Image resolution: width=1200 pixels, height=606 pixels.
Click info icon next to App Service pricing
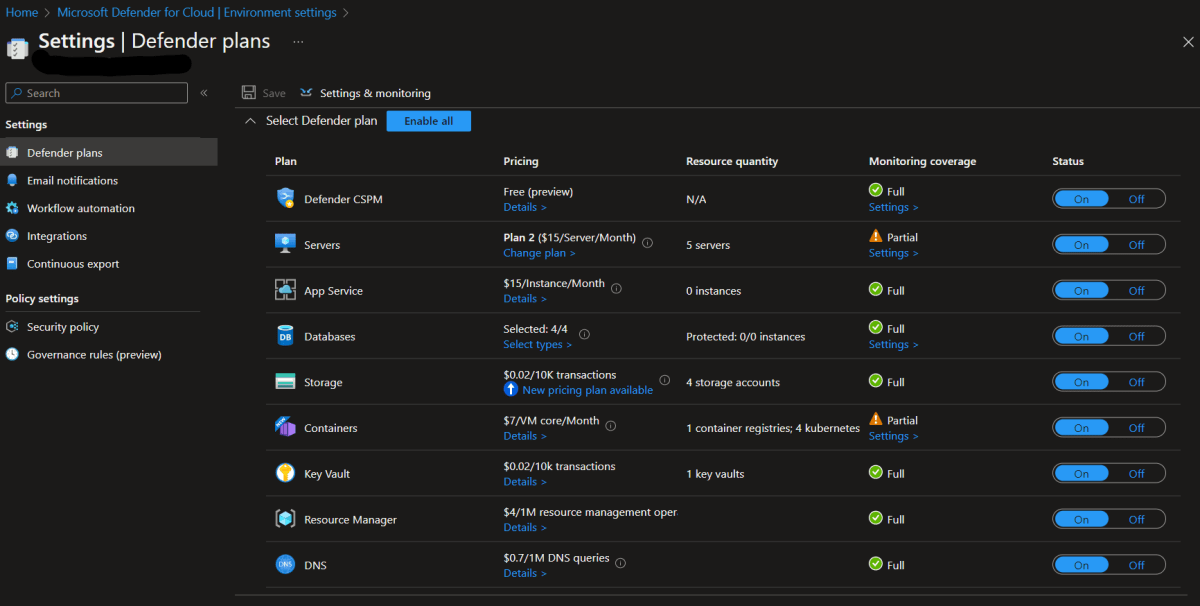616,288
